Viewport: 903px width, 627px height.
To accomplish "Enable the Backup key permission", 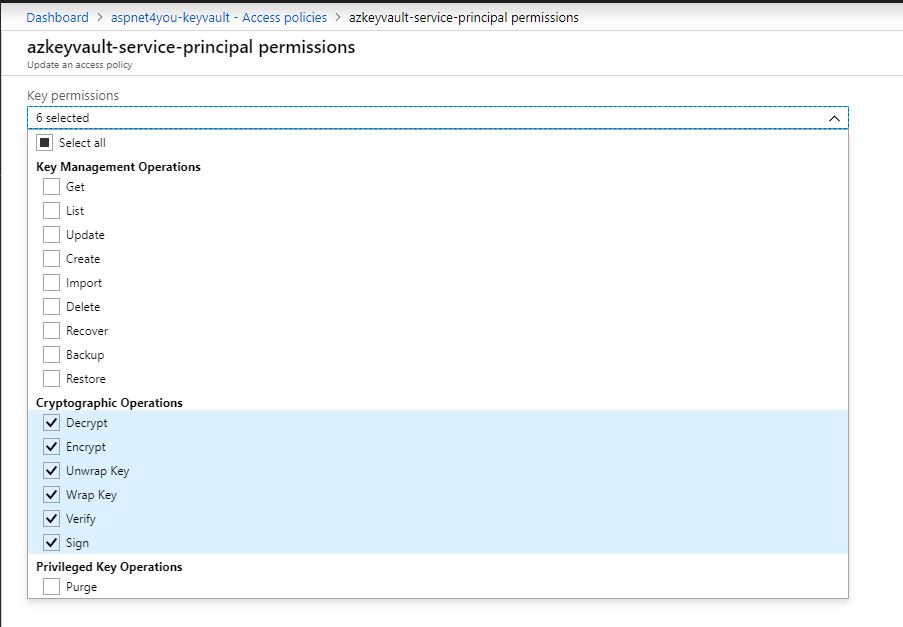I will click(x=52, y=355).
